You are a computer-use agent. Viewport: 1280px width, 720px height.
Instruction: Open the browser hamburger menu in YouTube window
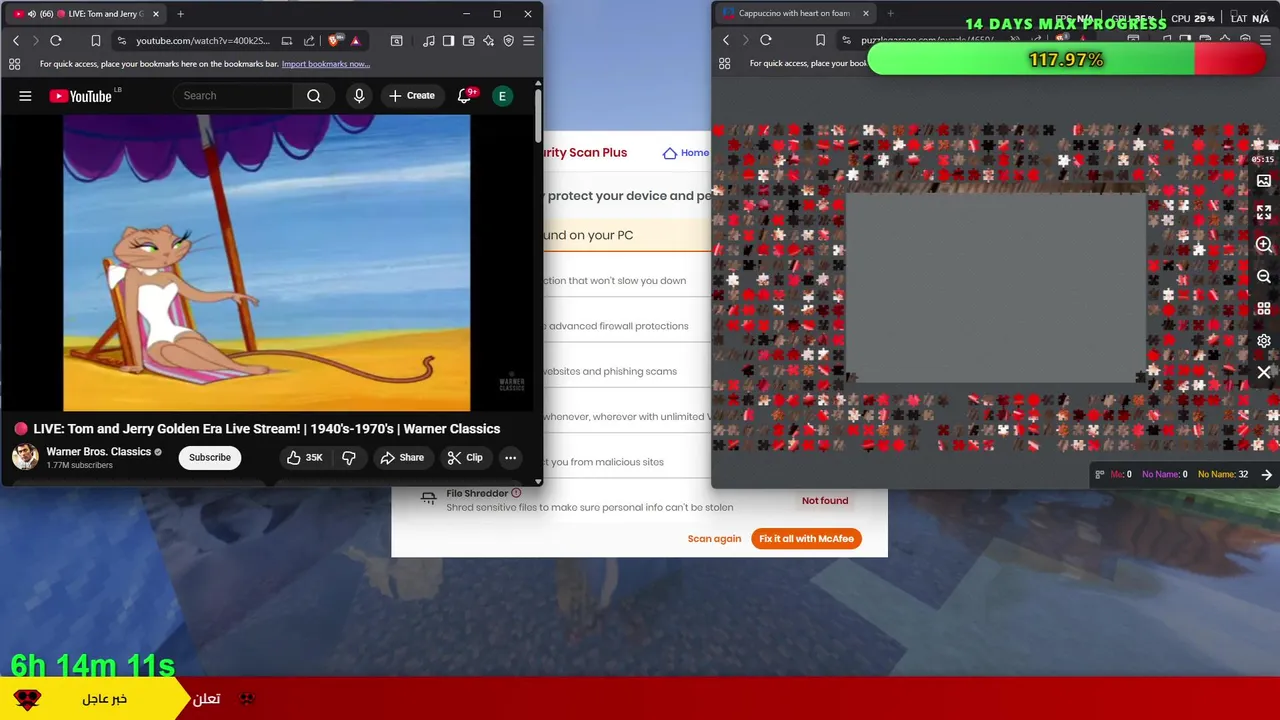pos(529,41)
